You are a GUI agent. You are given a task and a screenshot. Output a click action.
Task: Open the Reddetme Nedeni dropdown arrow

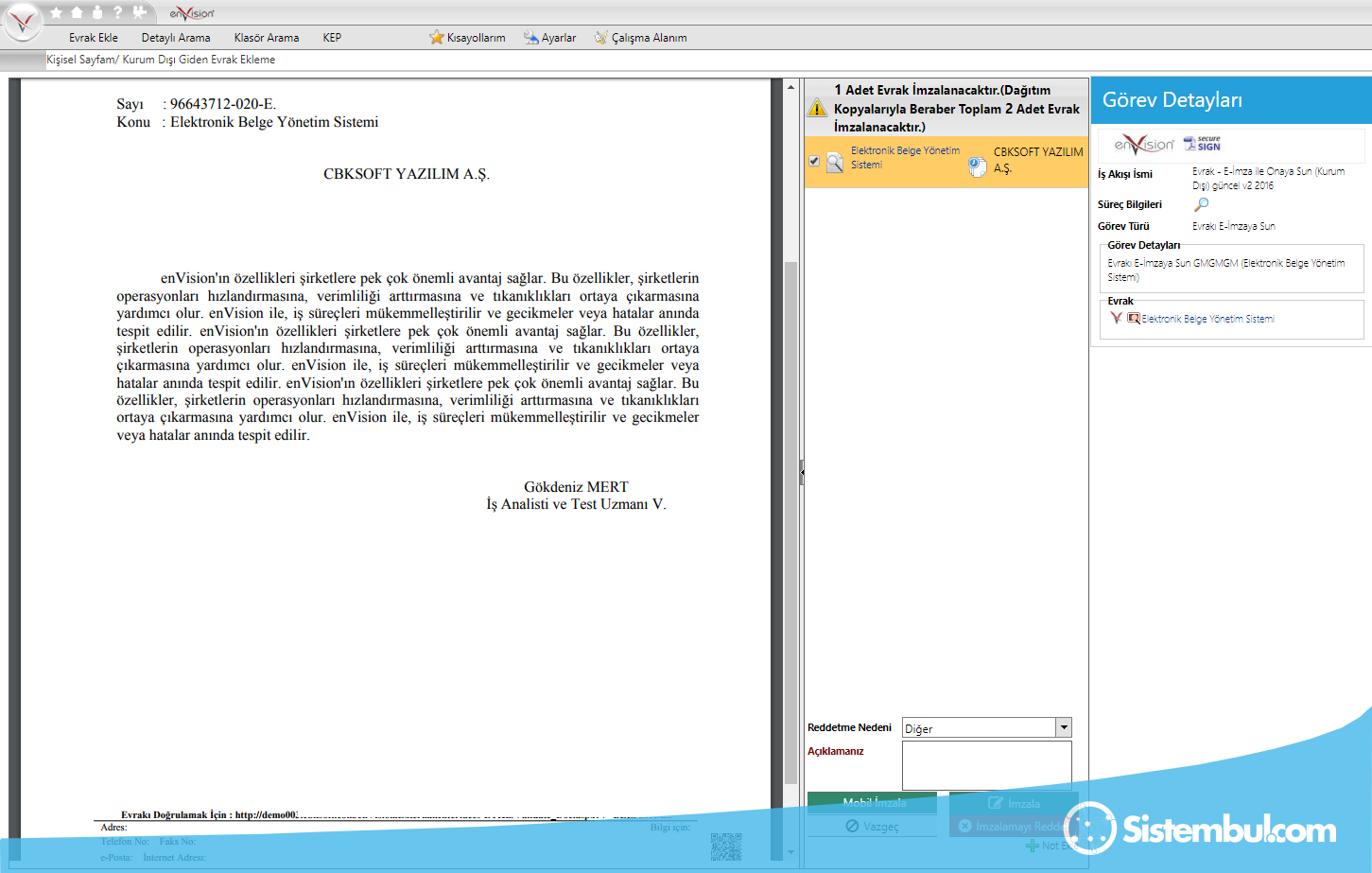point(1064,727)
